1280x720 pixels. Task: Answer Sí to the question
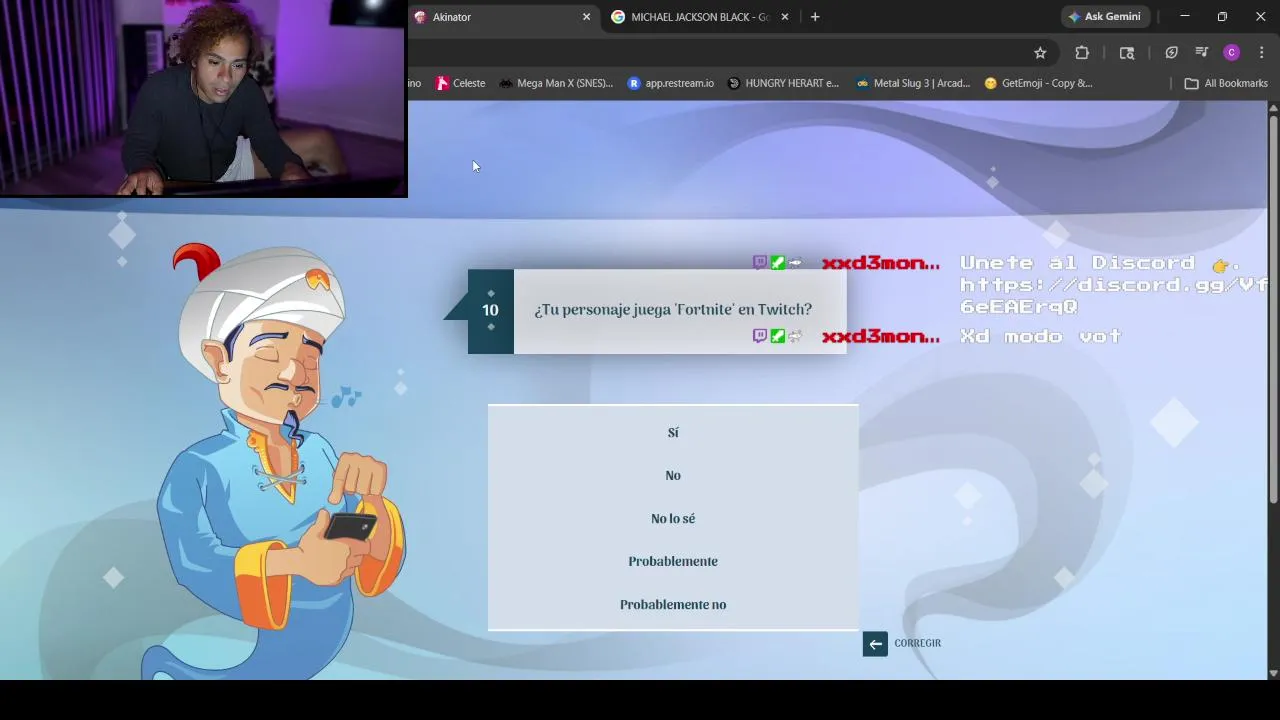pos(673,432)
